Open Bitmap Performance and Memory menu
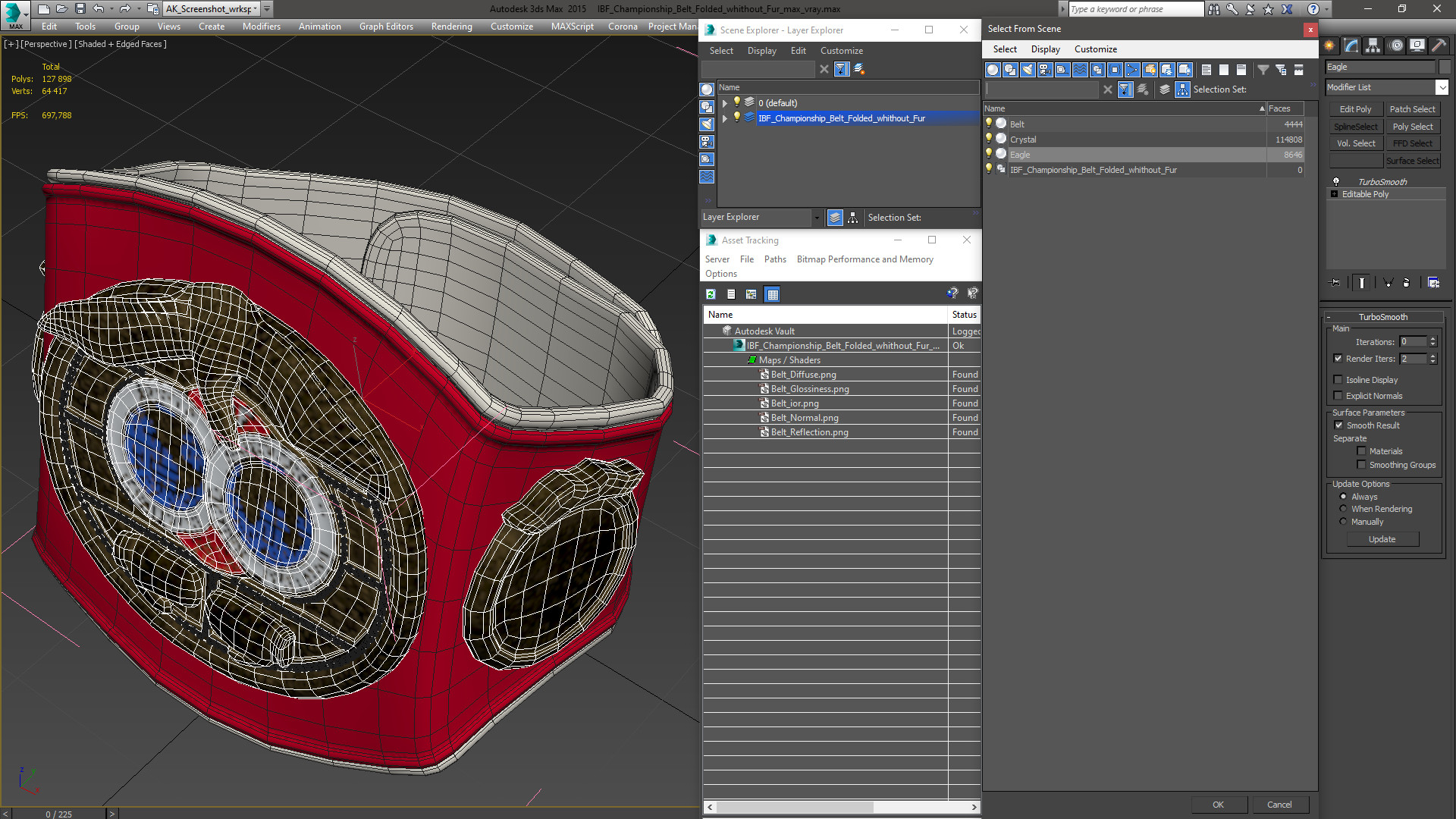 point(864,259)
